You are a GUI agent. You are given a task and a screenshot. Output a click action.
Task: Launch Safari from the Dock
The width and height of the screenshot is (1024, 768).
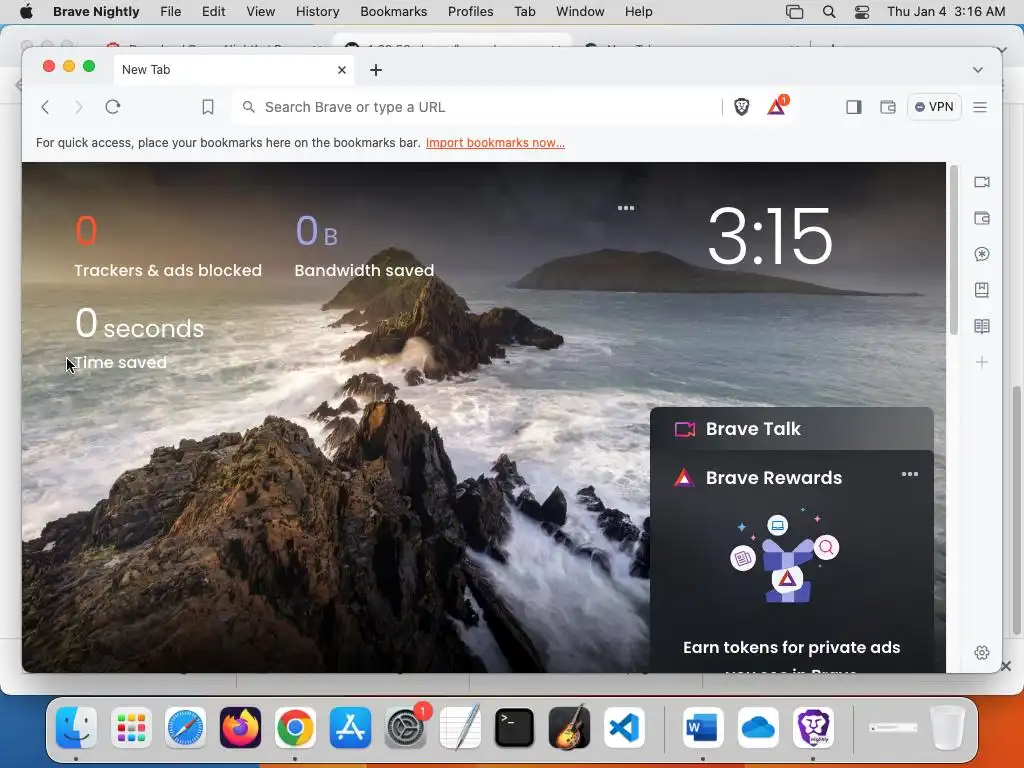click(x=185, y=727)
